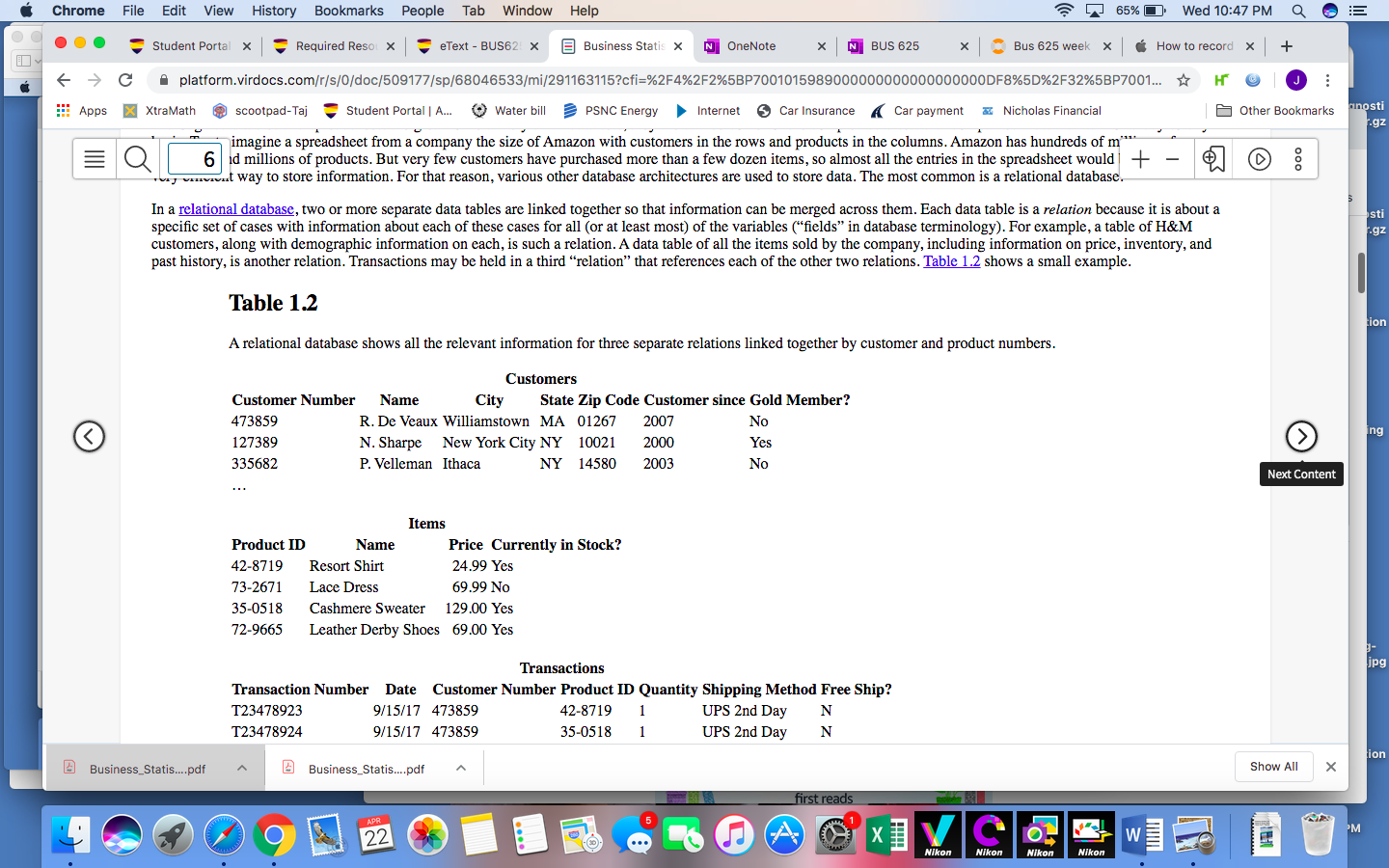Open the eText search magnifier tool
Viewport: 1389px width, 868px height.
pos(138,159)
